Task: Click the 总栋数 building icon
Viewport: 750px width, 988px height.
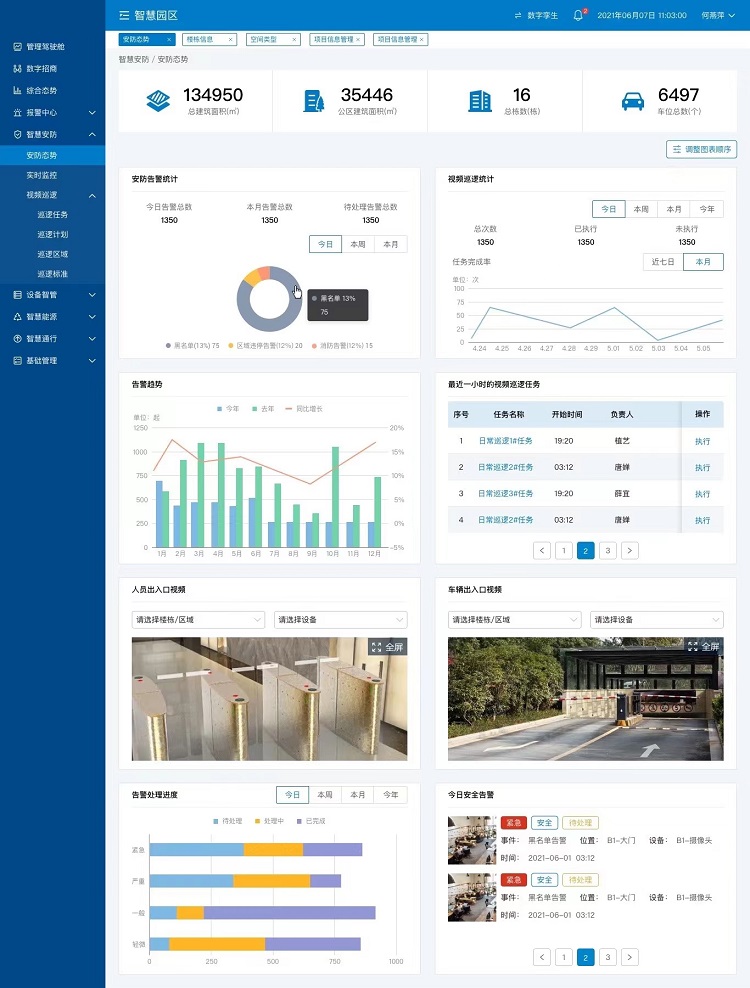Action: pos(480,101)
